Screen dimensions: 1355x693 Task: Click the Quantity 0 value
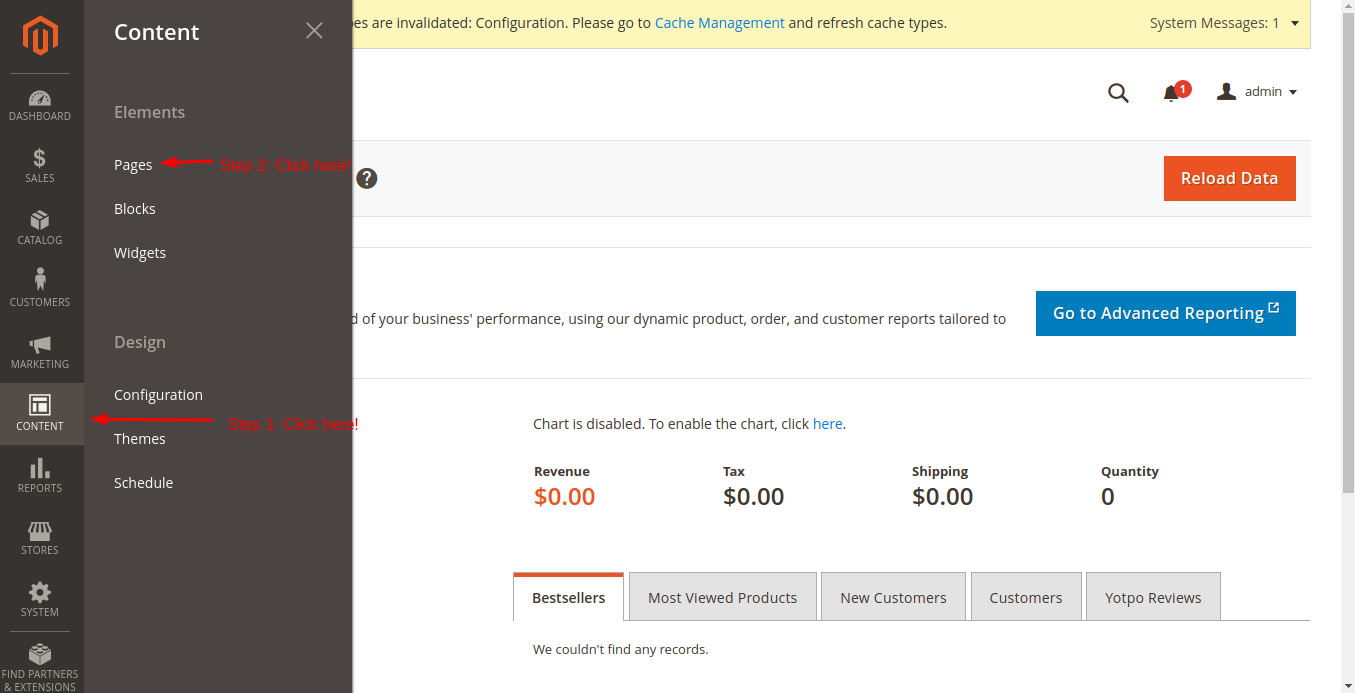(x=1107, y=497)
